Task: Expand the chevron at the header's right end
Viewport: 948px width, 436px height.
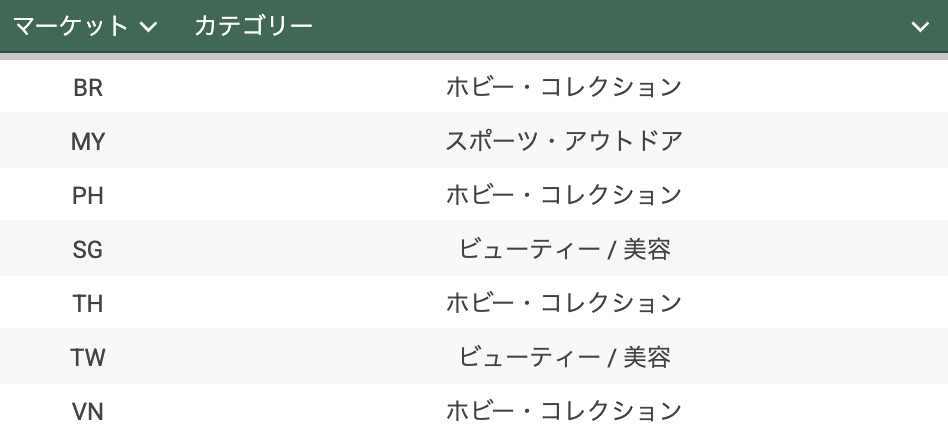Action: click(920, 27)
